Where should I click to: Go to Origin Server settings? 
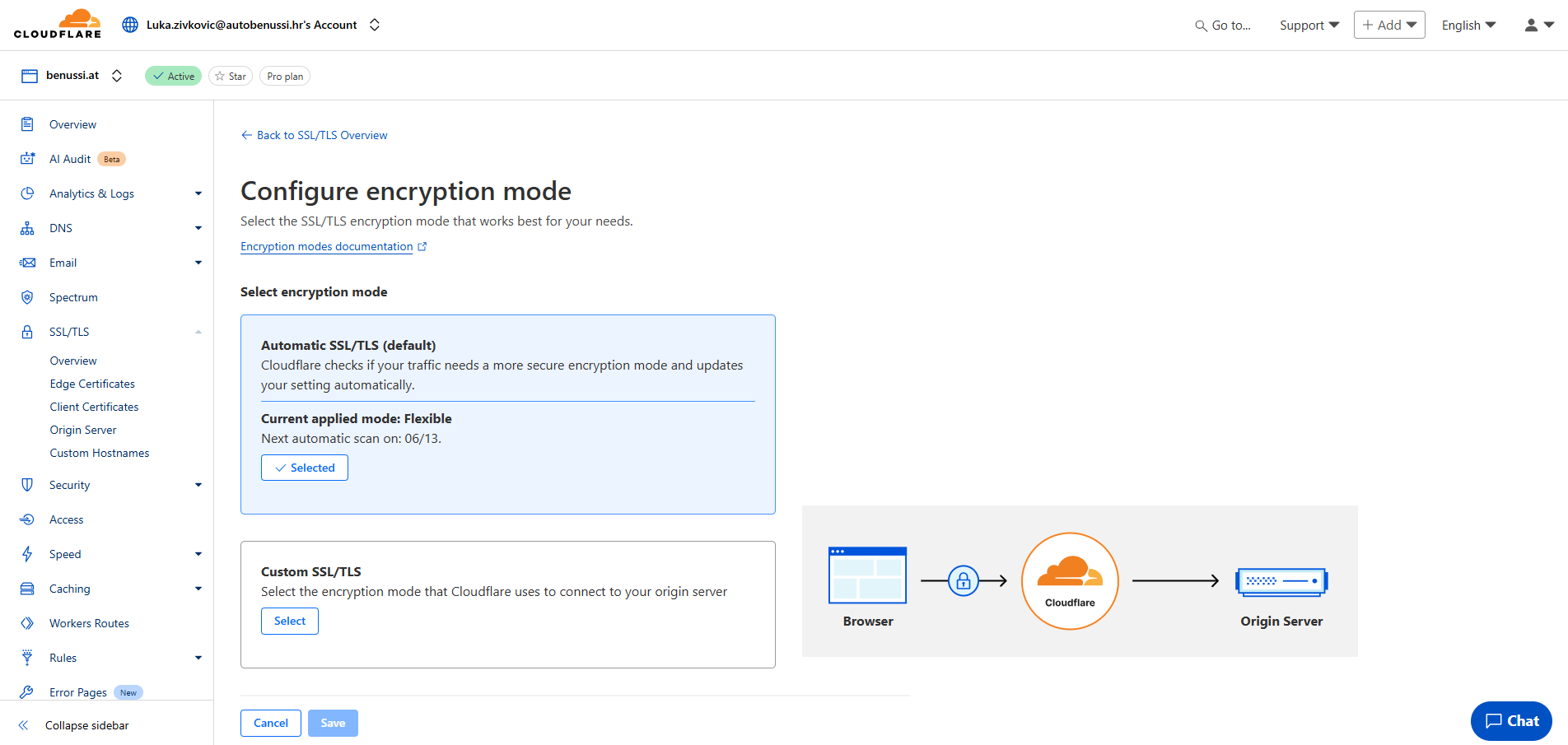(83, 430)
